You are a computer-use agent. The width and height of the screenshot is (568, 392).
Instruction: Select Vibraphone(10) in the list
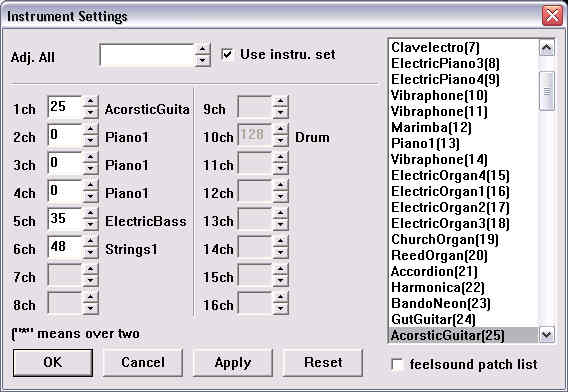(x=463, y=95)
